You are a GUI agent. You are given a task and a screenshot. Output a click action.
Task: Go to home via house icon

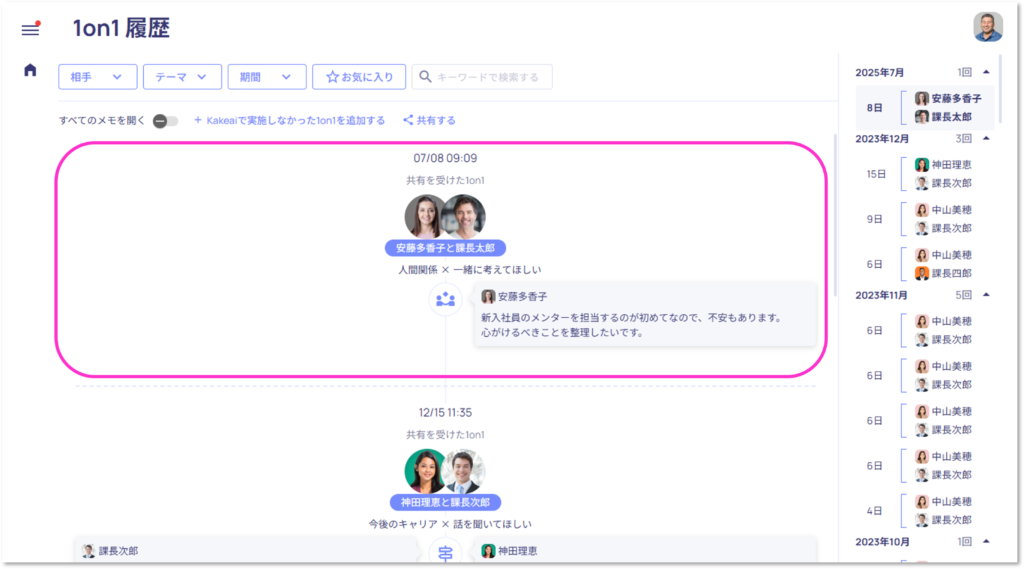tap(30, 70)
